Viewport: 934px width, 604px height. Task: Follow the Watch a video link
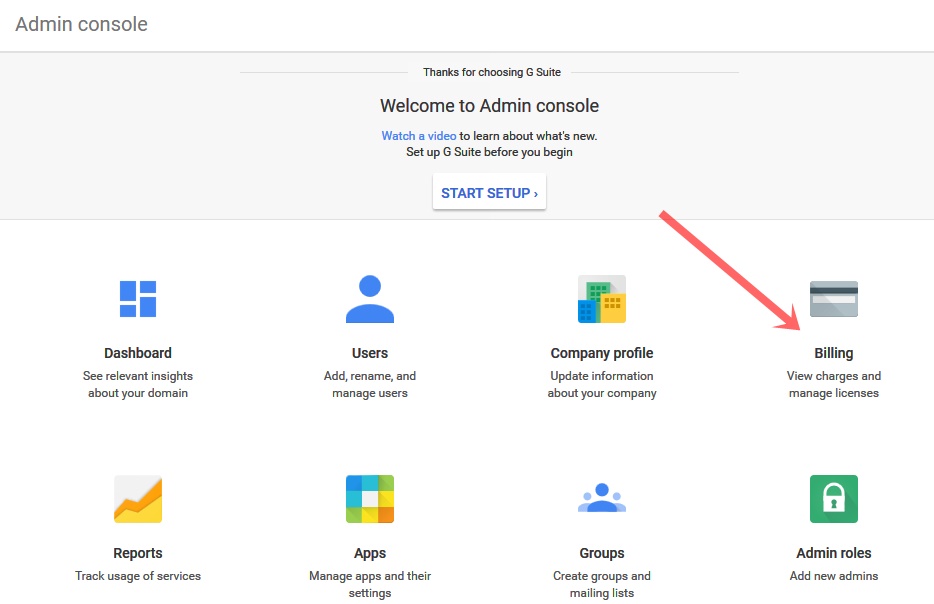tap(418, 136)
